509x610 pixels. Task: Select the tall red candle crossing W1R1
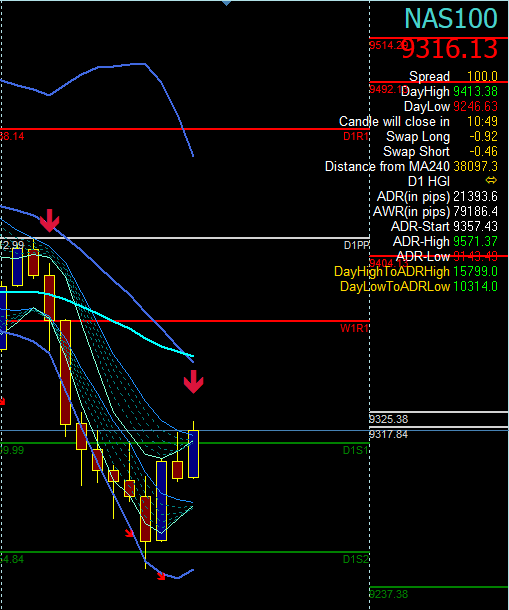pos(65,372)
